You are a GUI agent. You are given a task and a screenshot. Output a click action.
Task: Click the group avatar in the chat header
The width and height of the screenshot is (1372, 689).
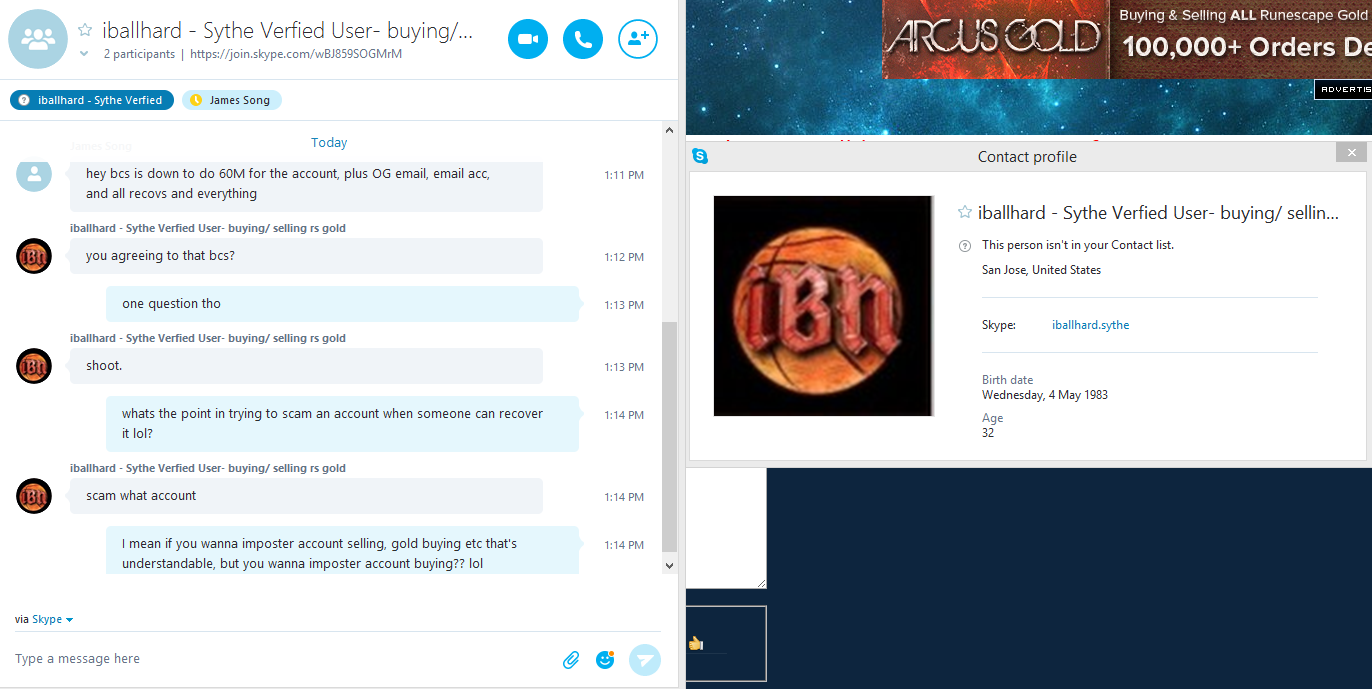pyautogui.click(x=38, y=39)
